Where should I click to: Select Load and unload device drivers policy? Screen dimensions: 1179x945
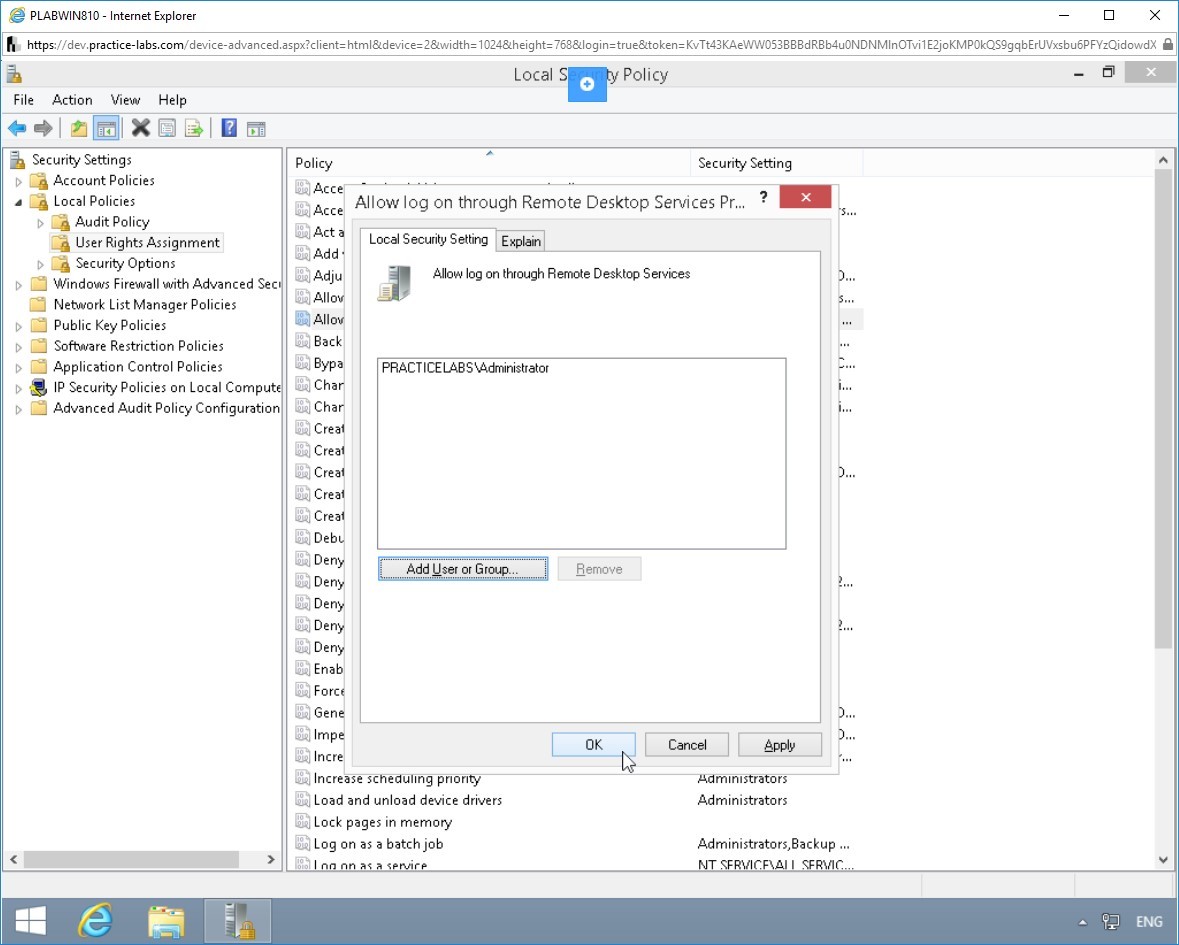[408, 800]
